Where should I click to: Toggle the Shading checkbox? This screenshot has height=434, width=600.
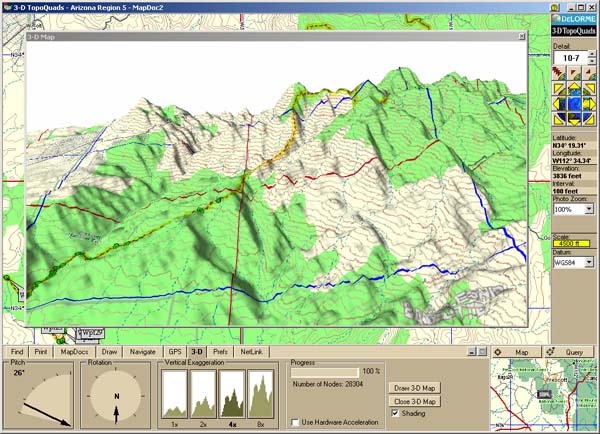tap(395, 413)
